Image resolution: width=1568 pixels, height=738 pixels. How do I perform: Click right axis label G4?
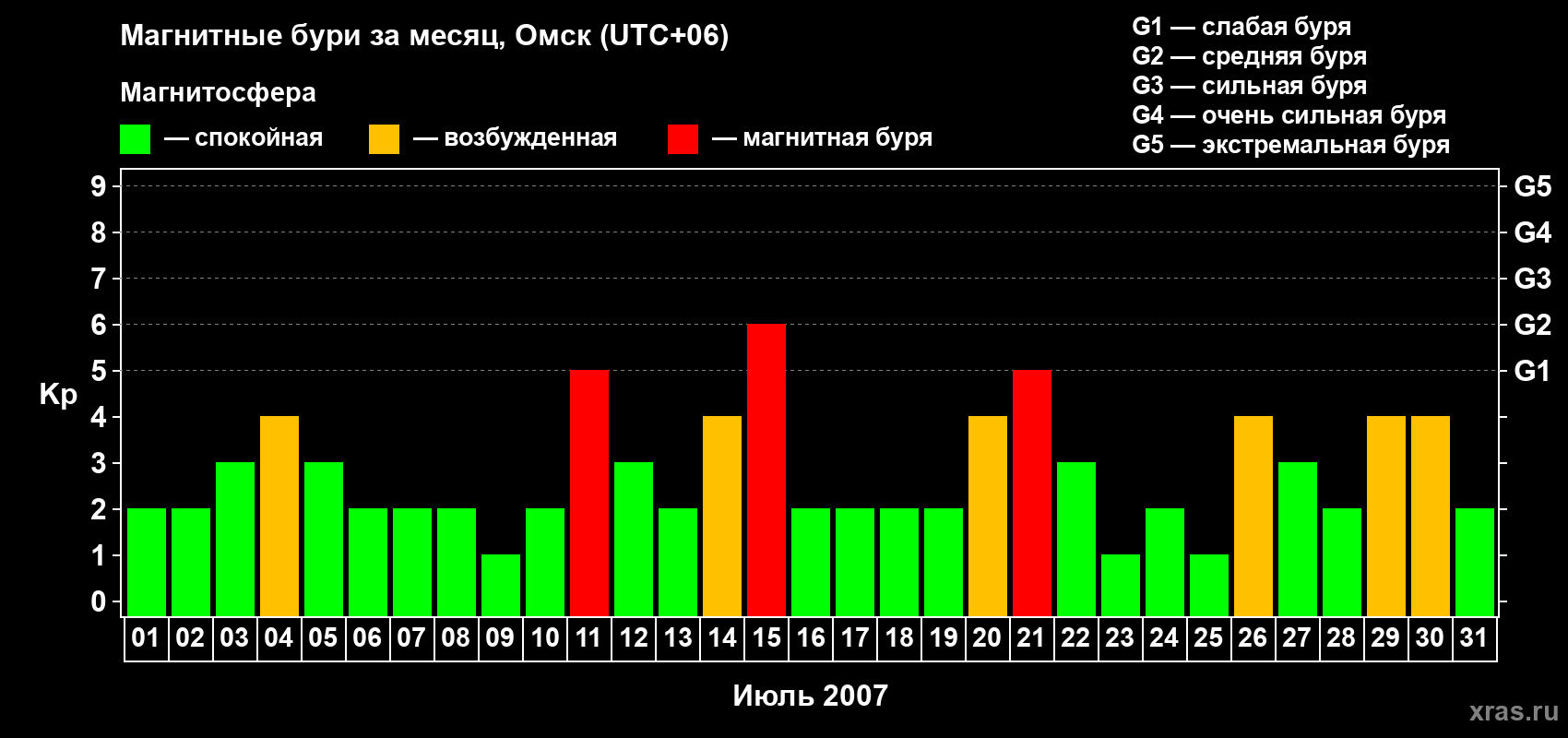pyautogui.click(x=1532, y=232)
